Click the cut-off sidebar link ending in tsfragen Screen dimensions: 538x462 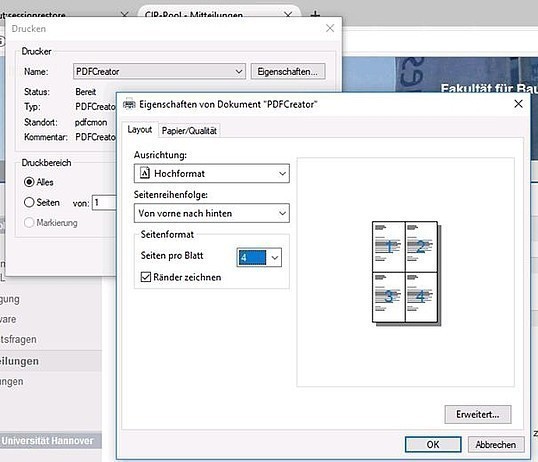click(18, 339)
